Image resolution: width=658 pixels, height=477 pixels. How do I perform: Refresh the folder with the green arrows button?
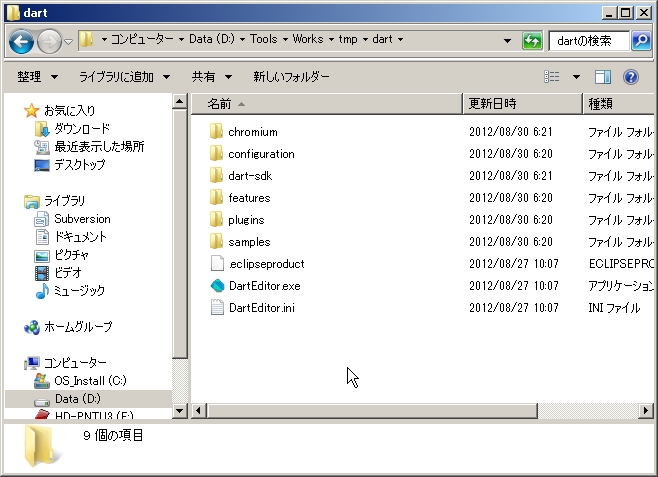pos(532,41)
